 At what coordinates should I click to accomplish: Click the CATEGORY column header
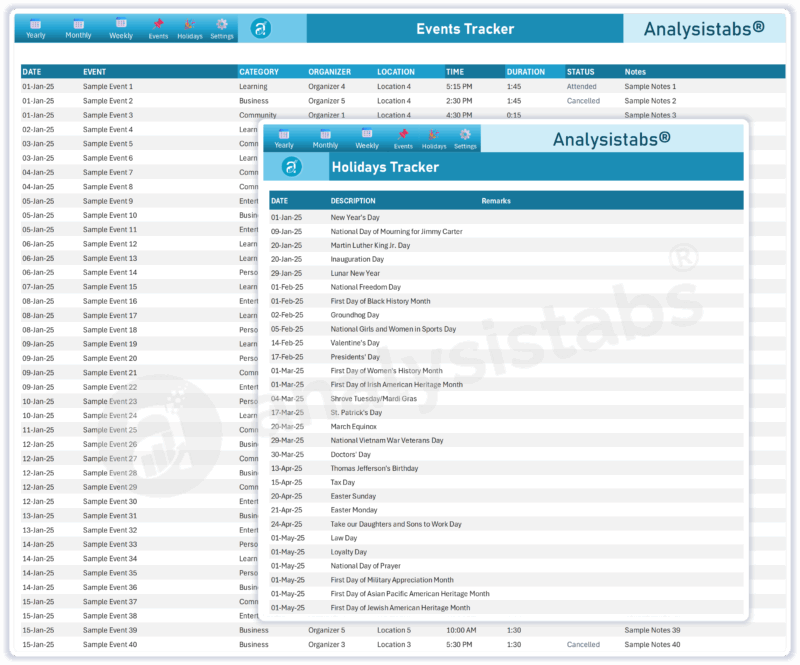[259, 72]
